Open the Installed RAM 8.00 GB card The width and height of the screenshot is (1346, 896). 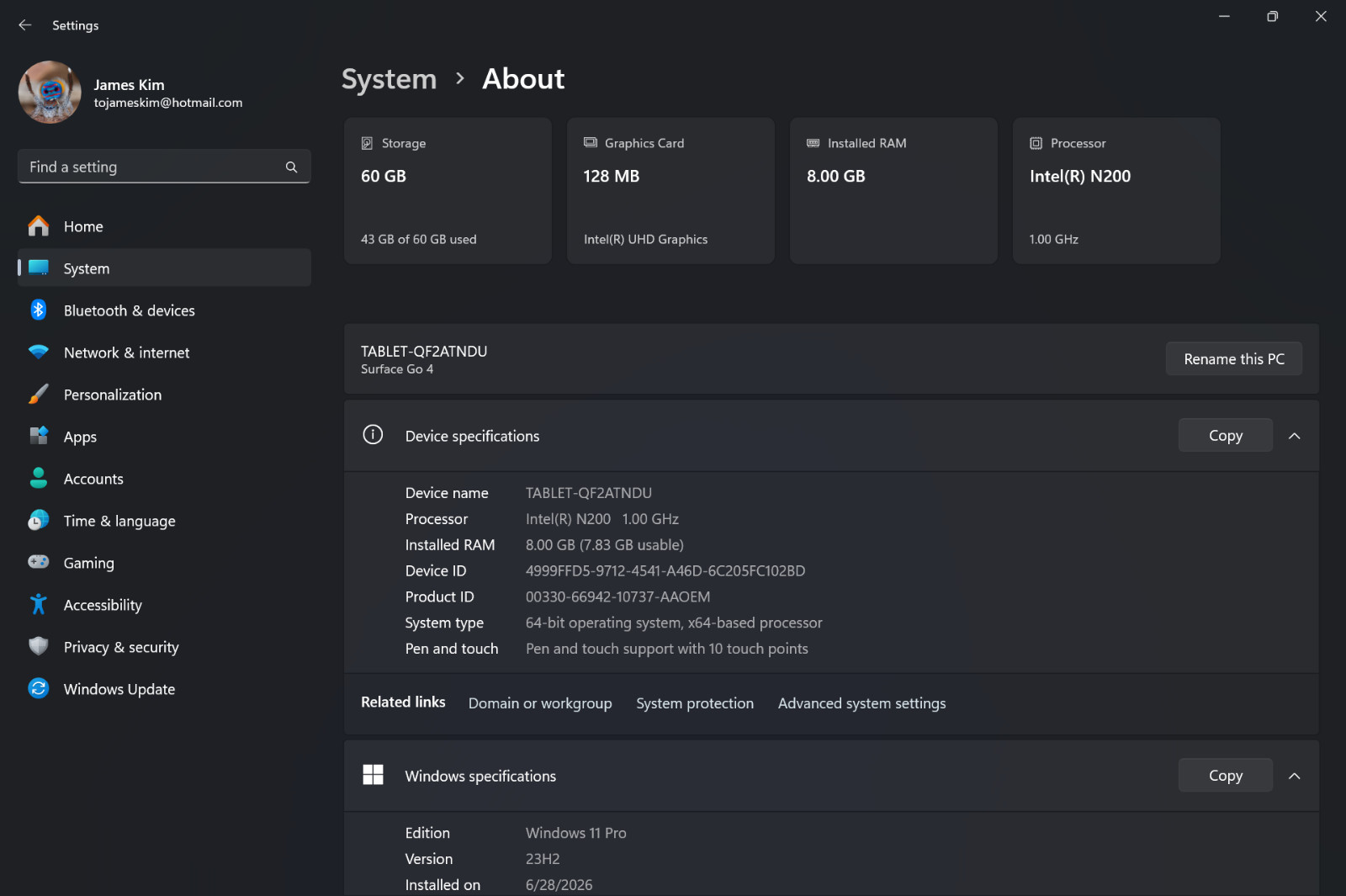click(893, 191)
